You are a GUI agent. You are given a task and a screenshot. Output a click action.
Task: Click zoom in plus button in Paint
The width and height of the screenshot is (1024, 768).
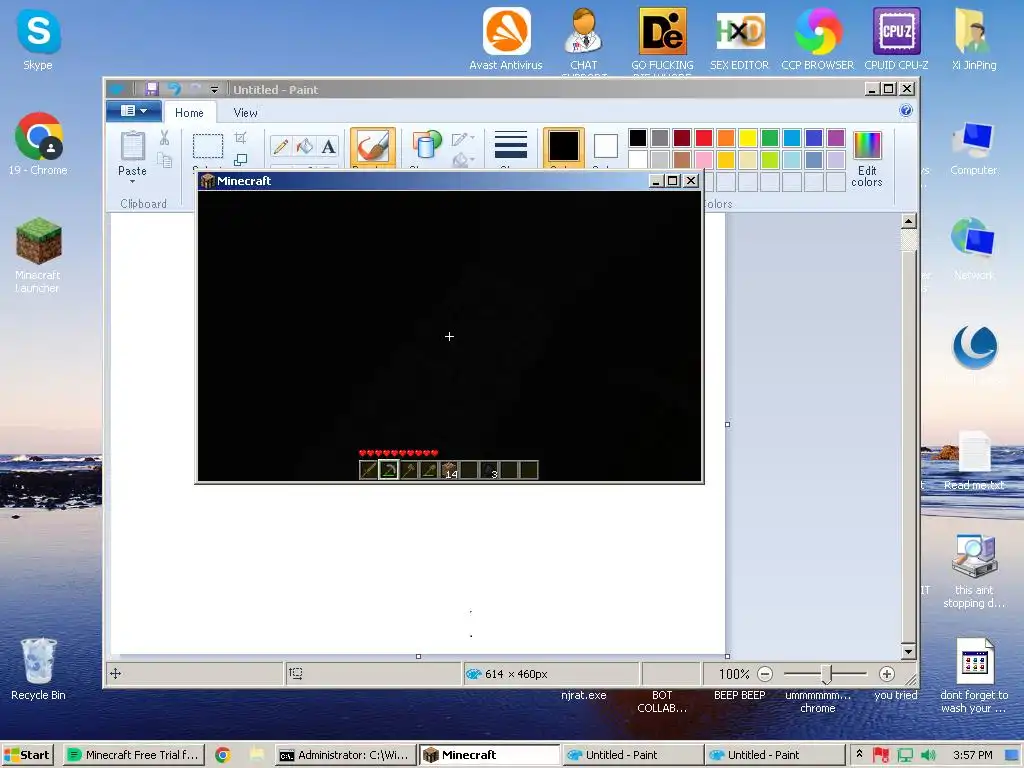[x=886, y=674]
